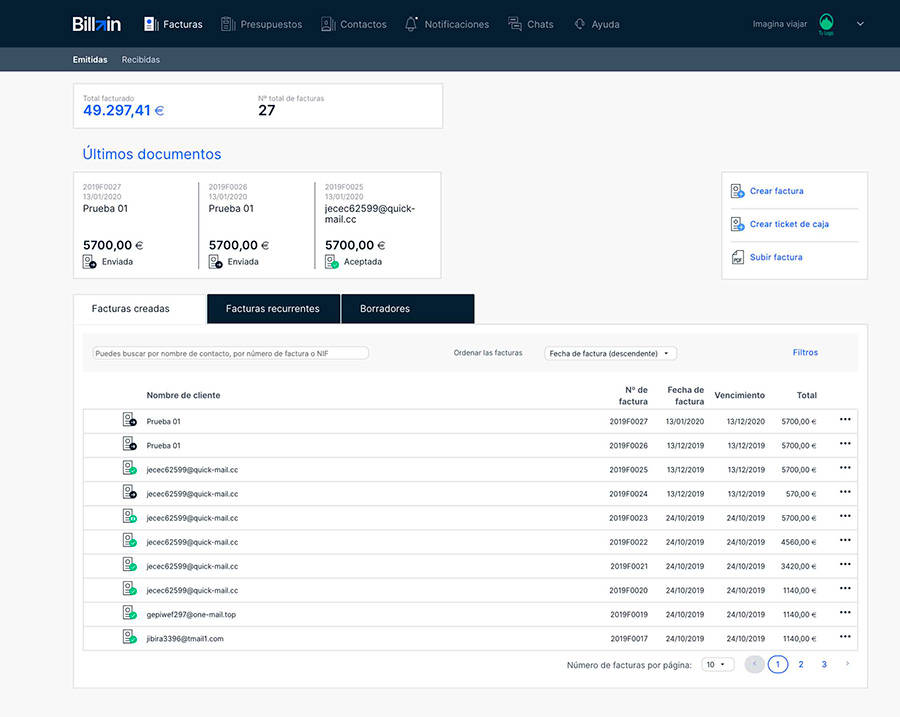Click the Enviada status icon on the 2019F0027 card

tap(87, 260)
